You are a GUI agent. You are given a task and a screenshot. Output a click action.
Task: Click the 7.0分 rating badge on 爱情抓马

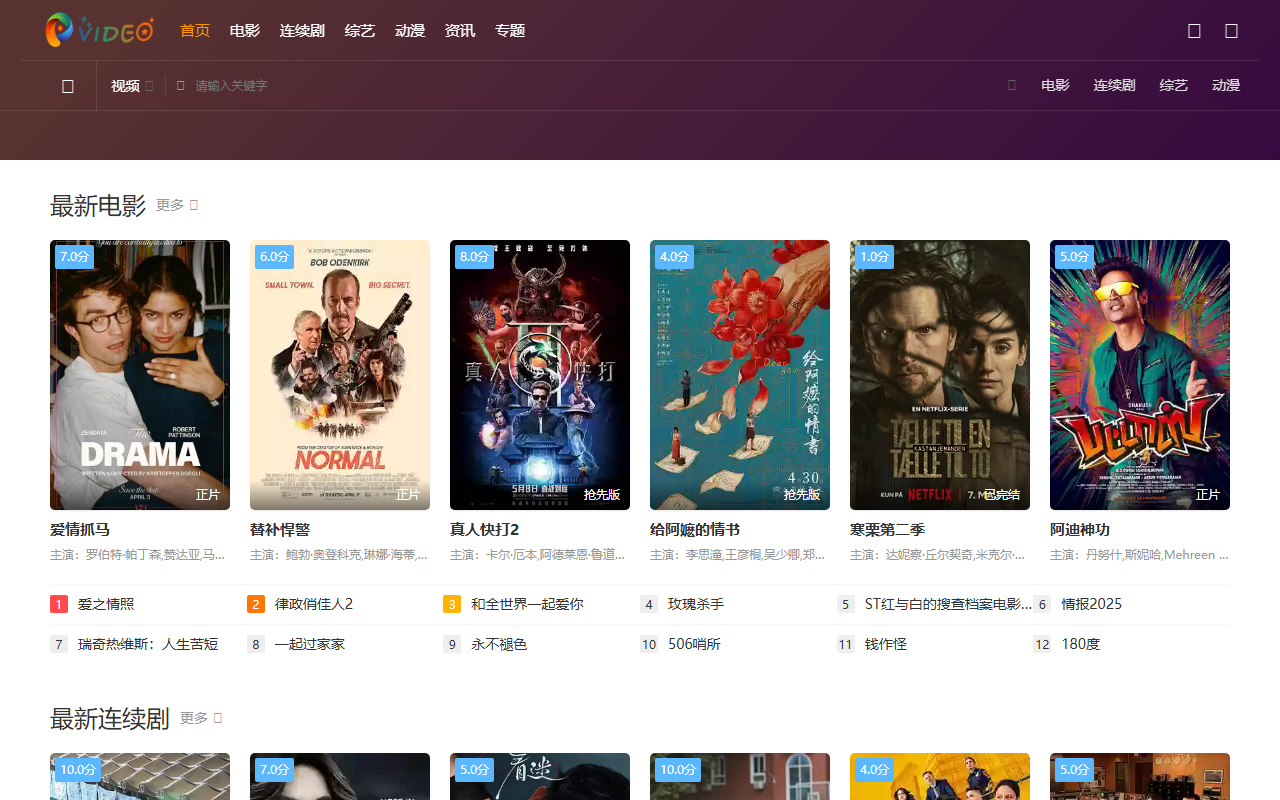tap(74, 257)
